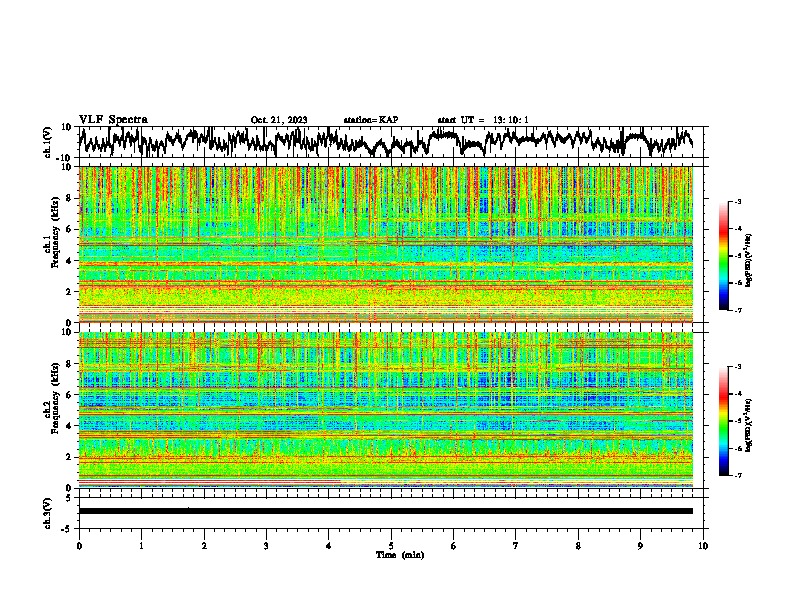Viewport: 792px width, 612px height.
Task: Click the "2" kHz tick of ch.2 spectrogram
Action: tap(70, 457)
